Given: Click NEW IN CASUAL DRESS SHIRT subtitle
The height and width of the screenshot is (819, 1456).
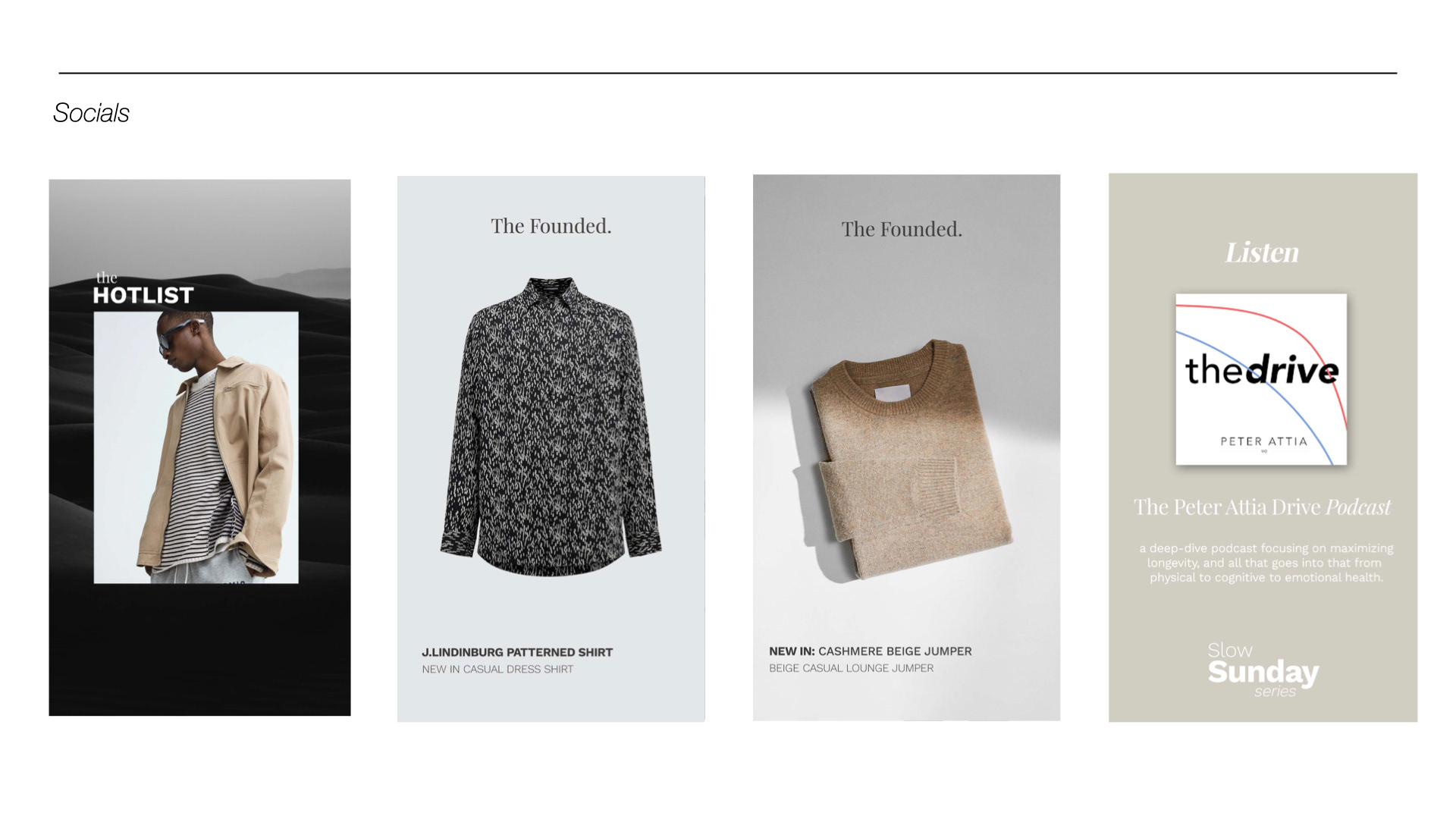Looking at the screenshot, I should (497, 669).
